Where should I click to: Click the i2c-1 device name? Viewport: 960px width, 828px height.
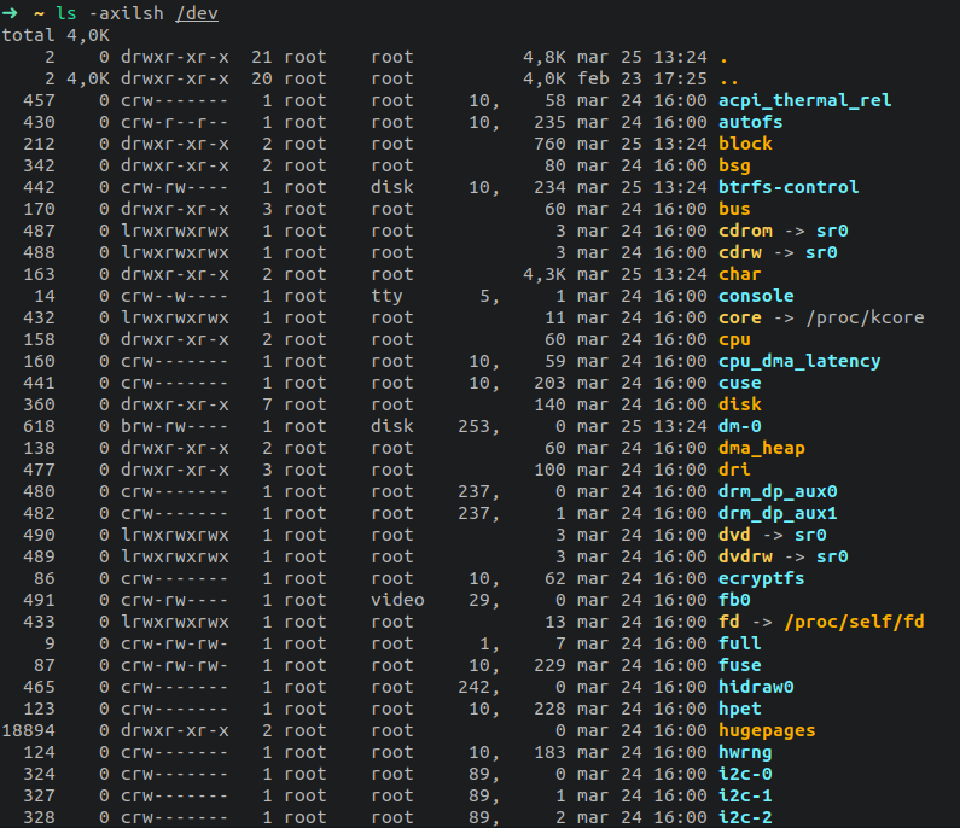(x=745, y=795)
